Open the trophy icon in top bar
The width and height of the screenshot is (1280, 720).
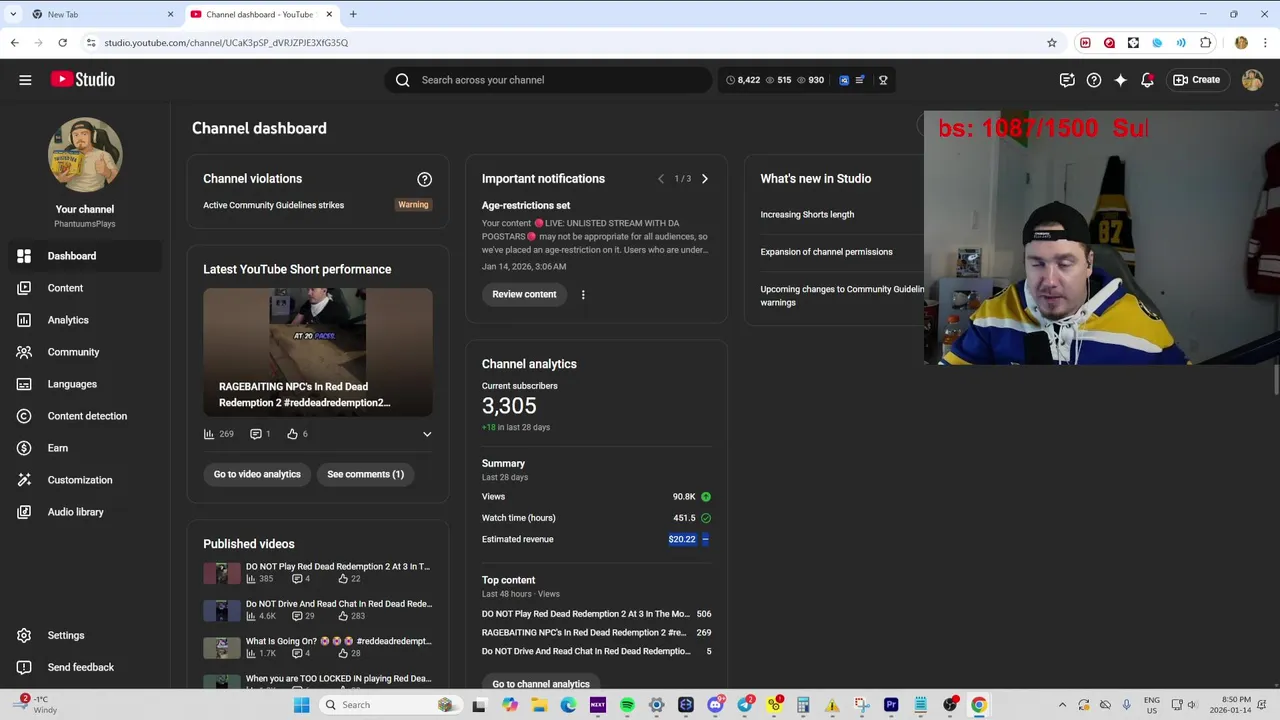tap(883, 80)
